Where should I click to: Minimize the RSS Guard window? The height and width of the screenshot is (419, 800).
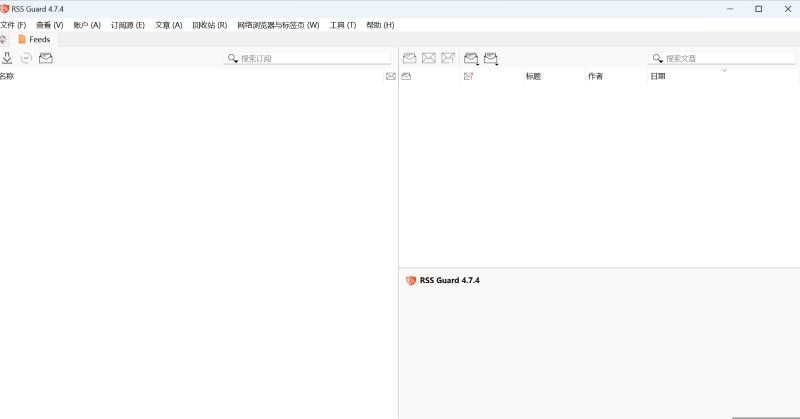point(730,9)
